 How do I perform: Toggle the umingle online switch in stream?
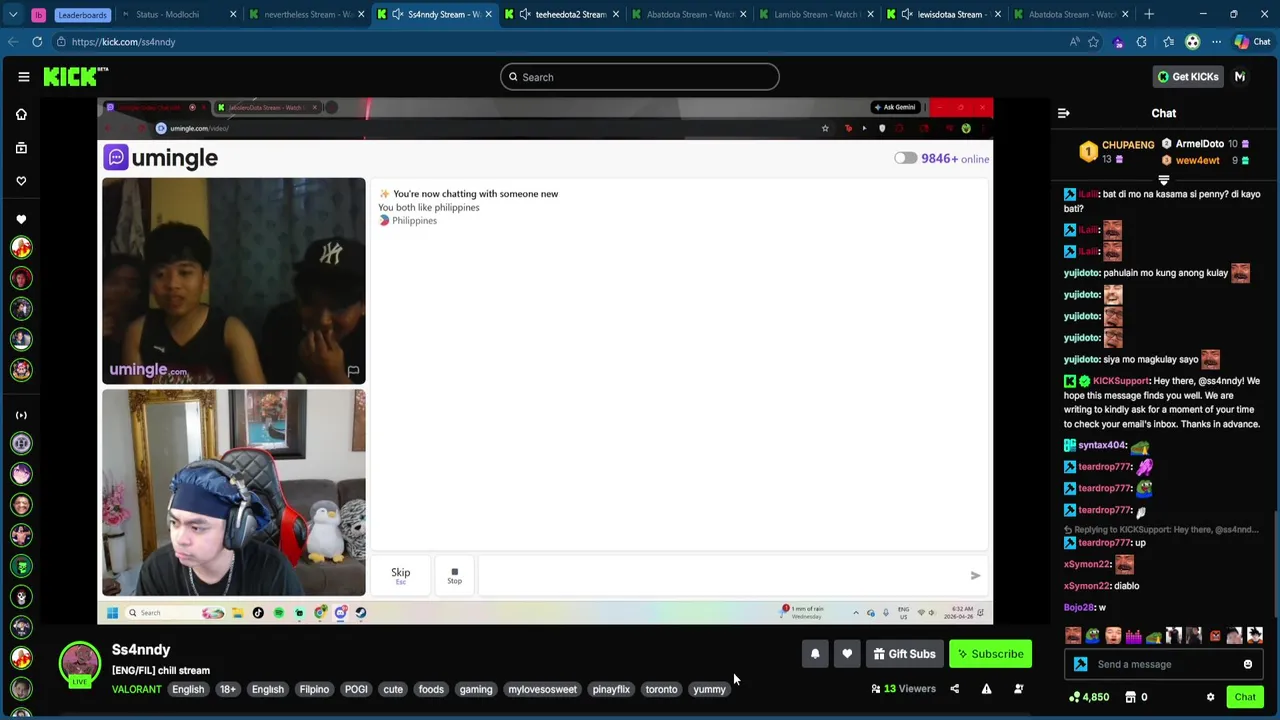point(905,158)
